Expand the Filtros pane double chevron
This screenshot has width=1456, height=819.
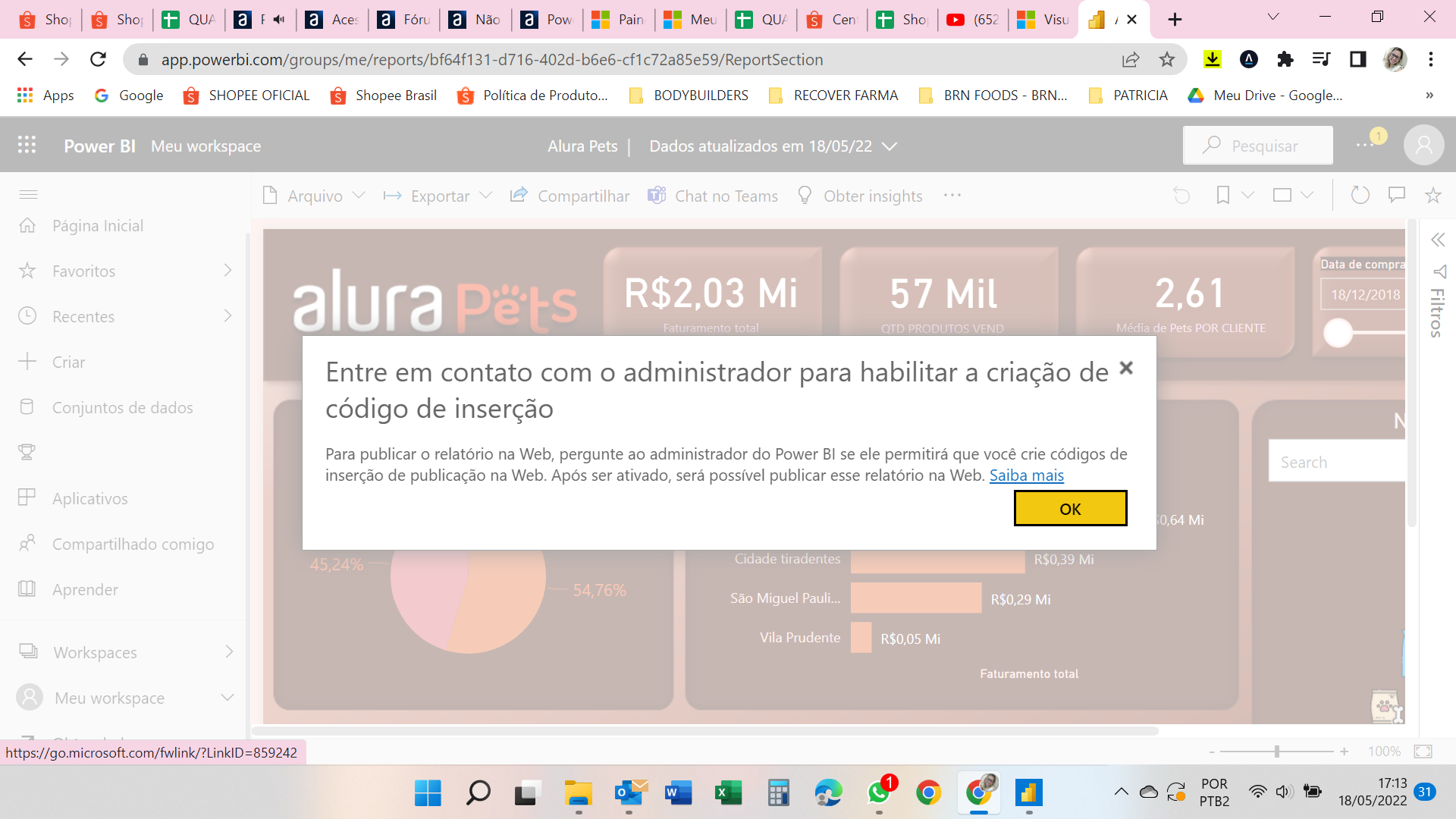[x=1438, y=240]
